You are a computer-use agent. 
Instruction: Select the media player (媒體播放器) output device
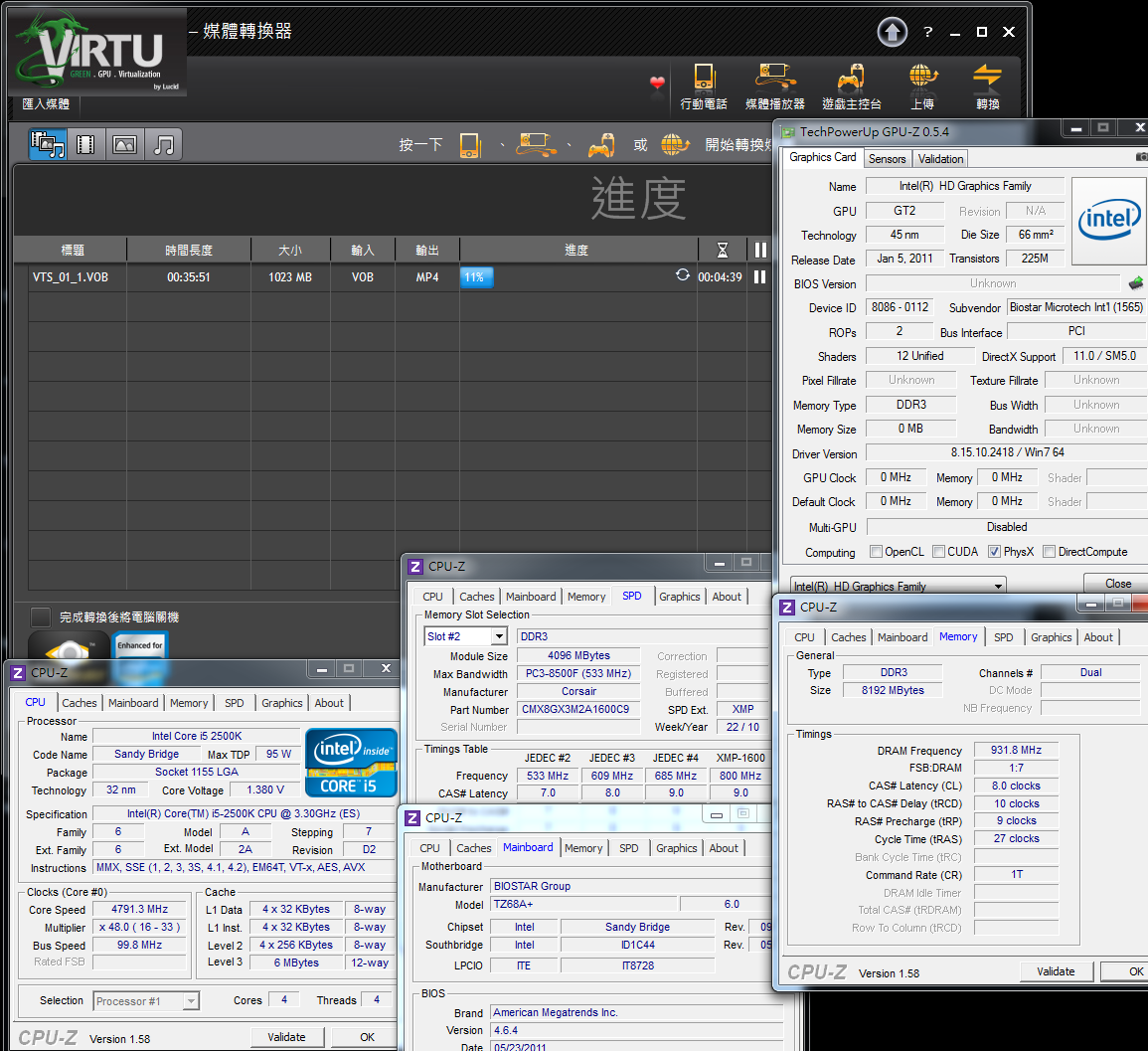[x=774, y=86]
